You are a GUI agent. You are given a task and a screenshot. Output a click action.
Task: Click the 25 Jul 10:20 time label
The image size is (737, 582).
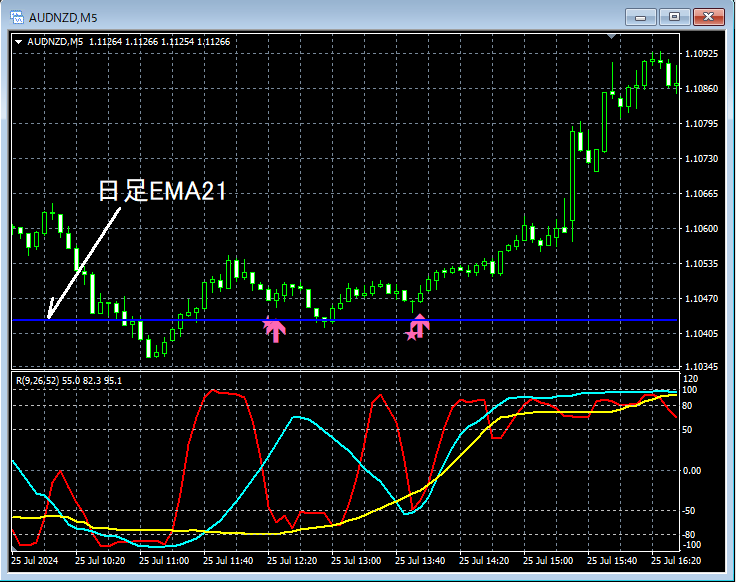pyautogui.click(x=100, y=560)
